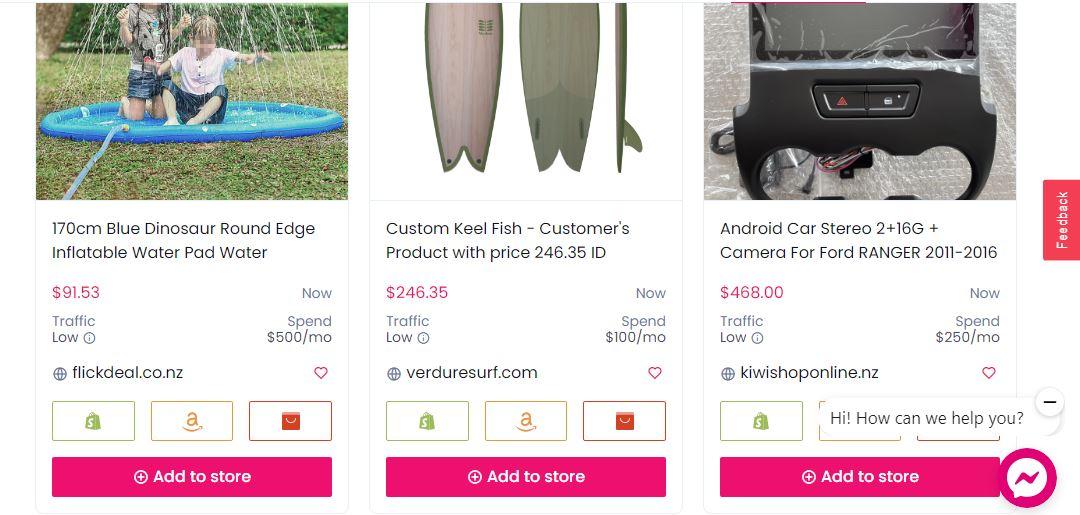
Task: Click Shopify icon under kiwishoponline.nz
Action: pos(761,421)
